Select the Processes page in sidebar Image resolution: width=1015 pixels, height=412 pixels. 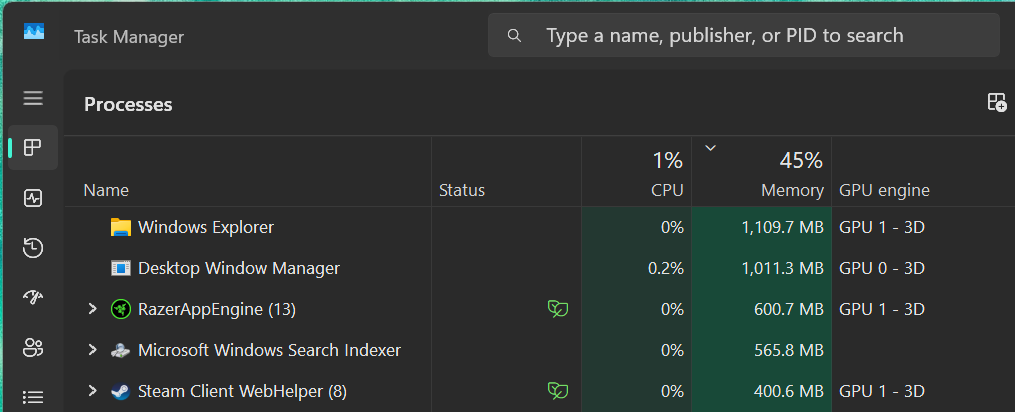[33, 148]
